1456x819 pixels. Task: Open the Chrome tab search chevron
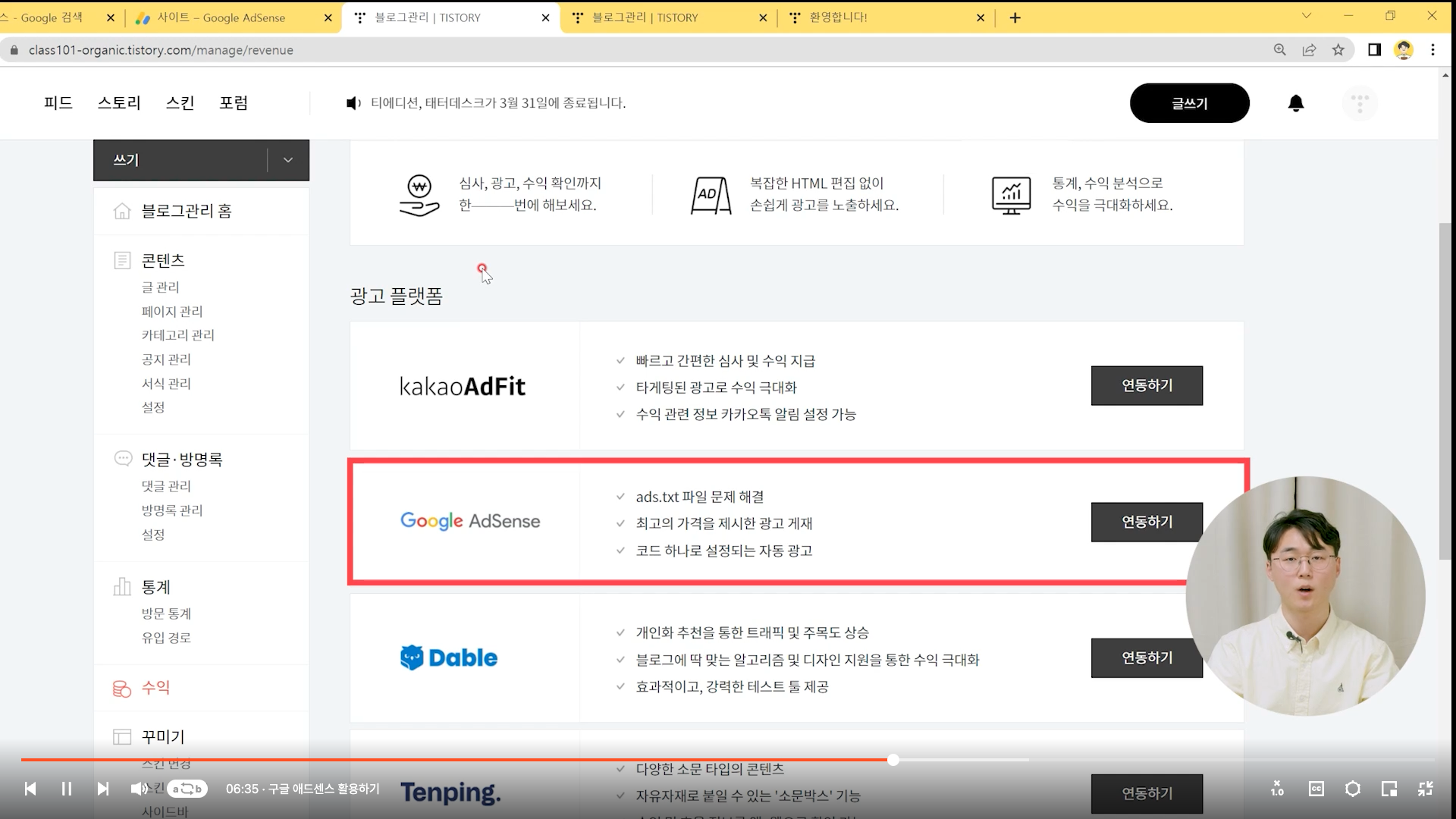pos(1306,16)
